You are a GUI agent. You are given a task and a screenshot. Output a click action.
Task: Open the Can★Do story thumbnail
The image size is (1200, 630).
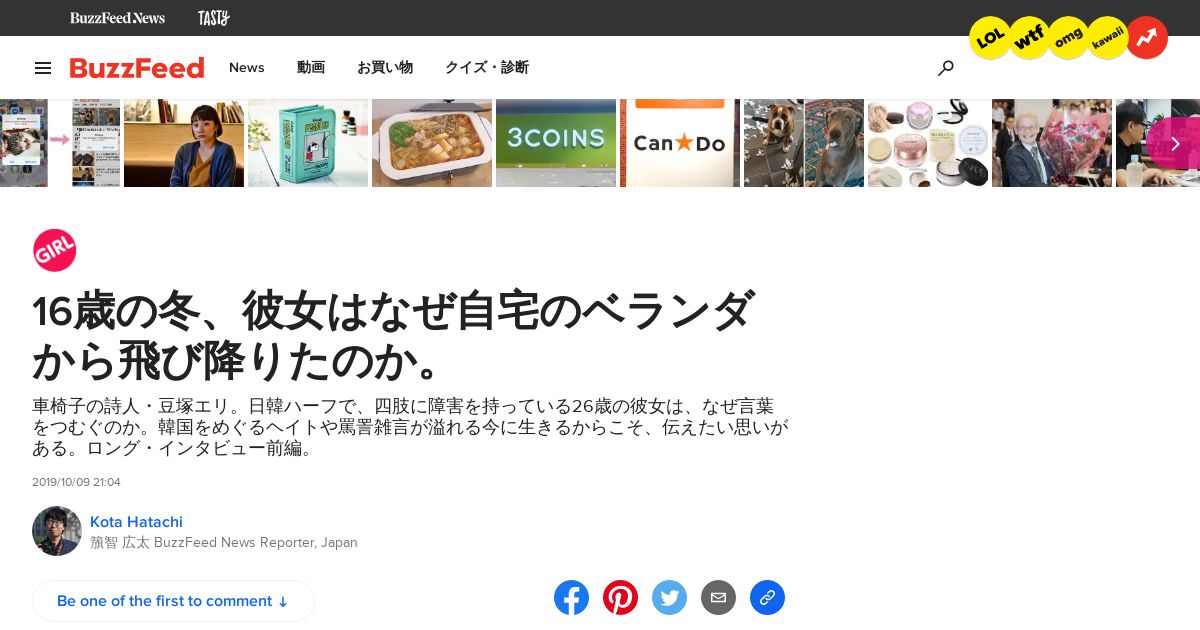pos(680,143)
